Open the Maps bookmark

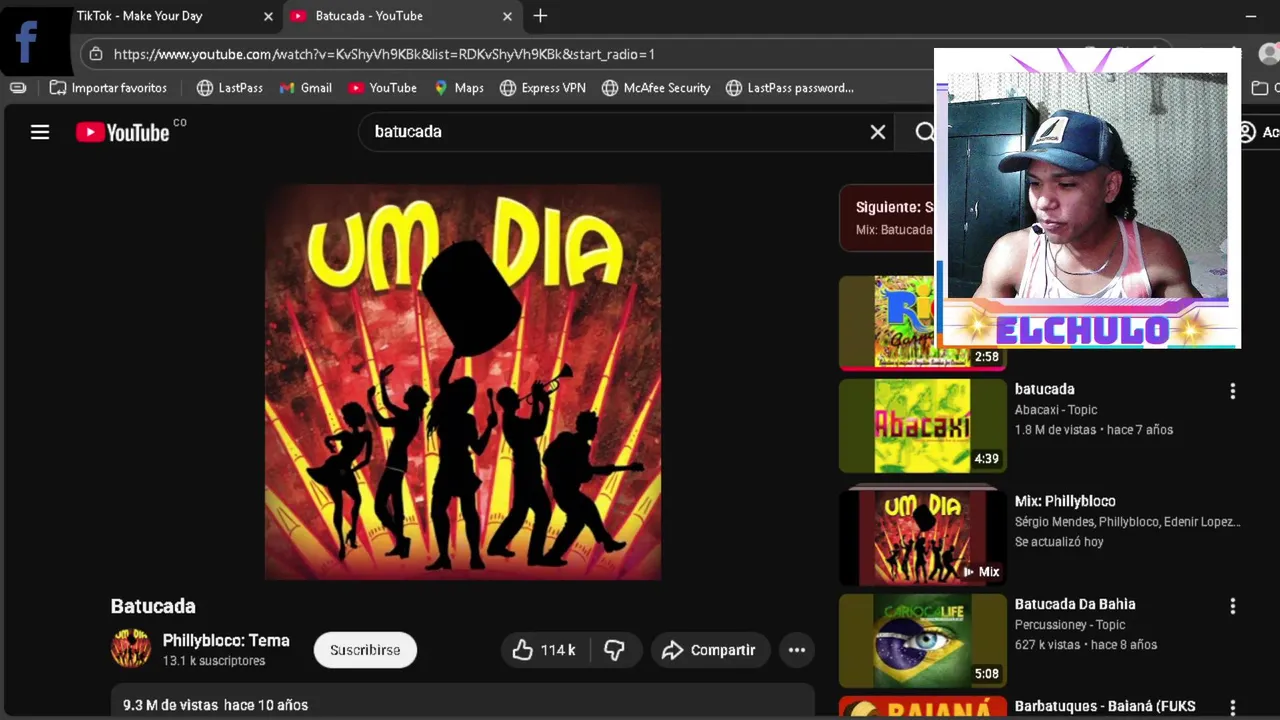point(459,88)
